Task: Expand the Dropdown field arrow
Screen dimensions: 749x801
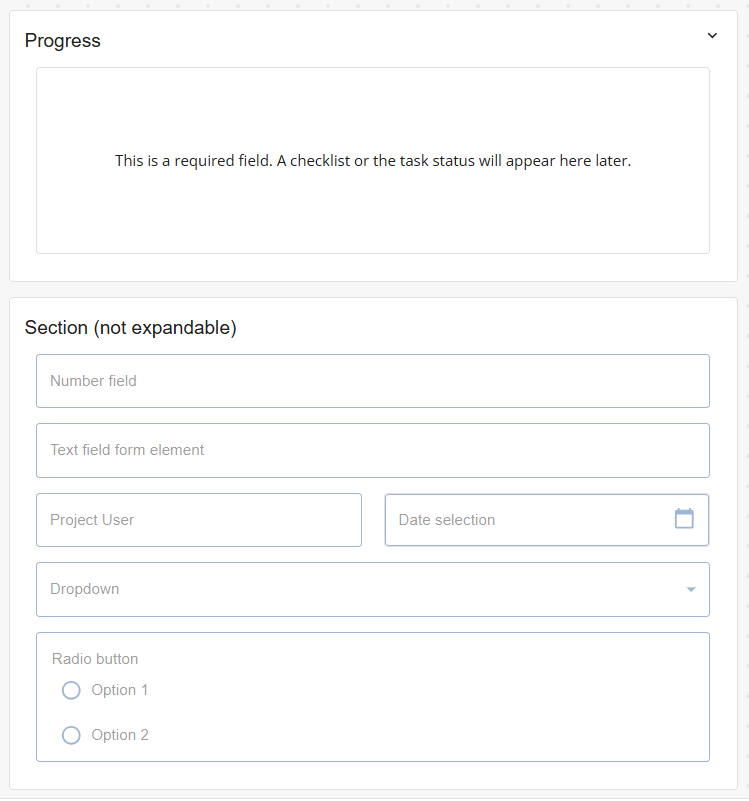Action: (691, 590)
